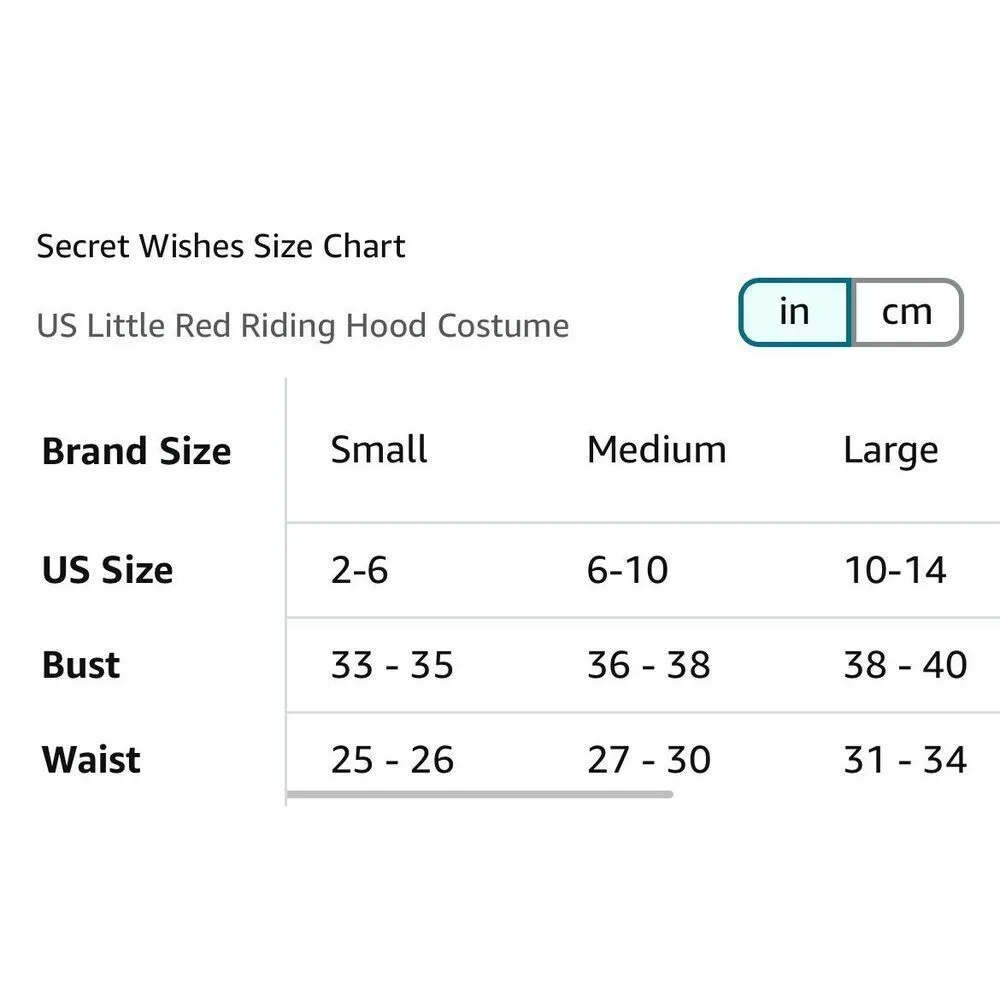Click the 6-10 Medium size cell
1000x1000 pixels.
click(x=626, y=570)
